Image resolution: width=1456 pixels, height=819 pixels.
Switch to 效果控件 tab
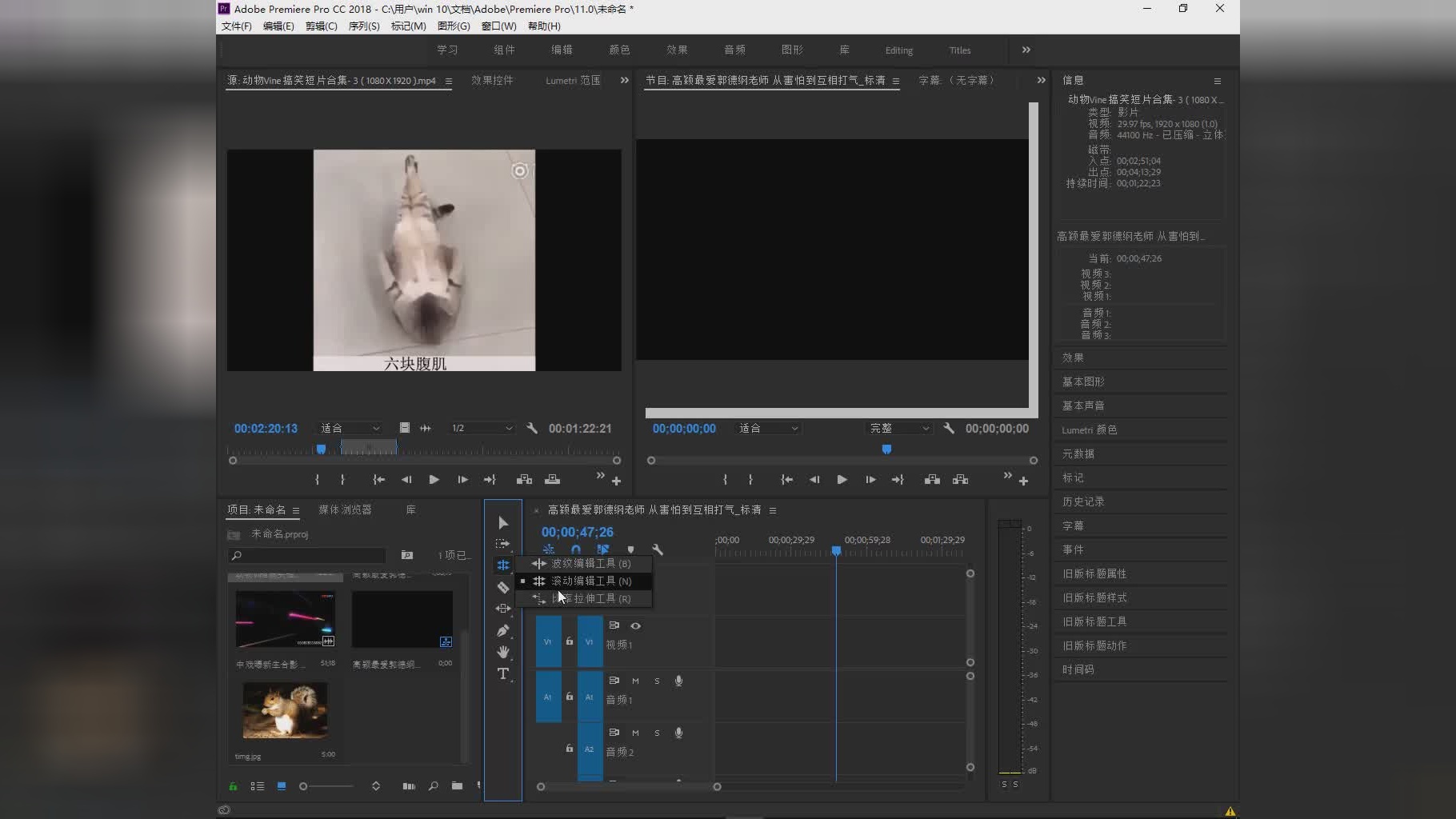[x=492, y=80]
